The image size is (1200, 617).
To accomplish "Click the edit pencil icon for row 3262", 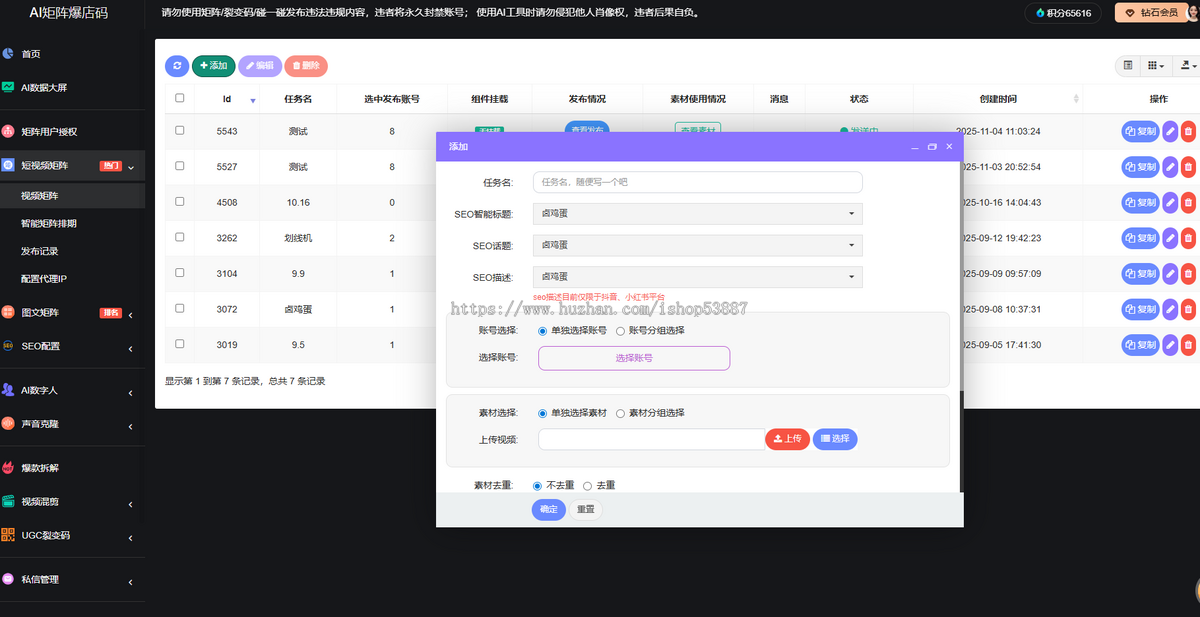I will 1170,238.
